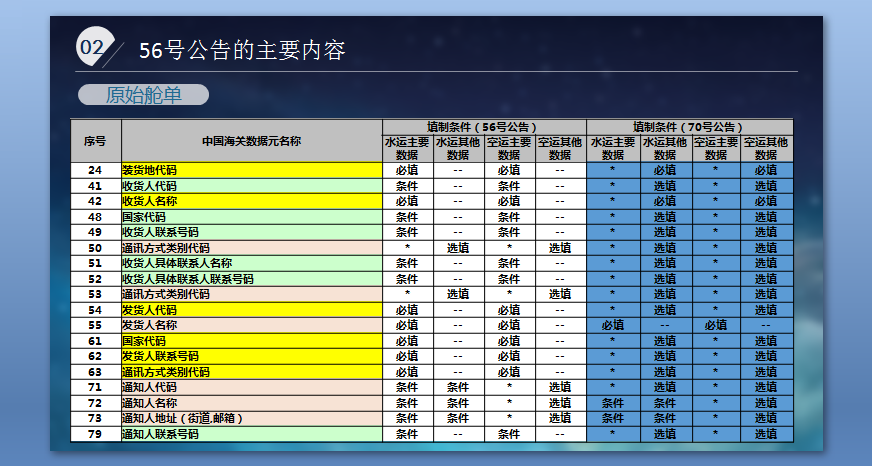The width and height of the screenshot is (872, 466).
Task: Select the 收货人具体联系人联系号码 cell
Action: pos(251,279)
